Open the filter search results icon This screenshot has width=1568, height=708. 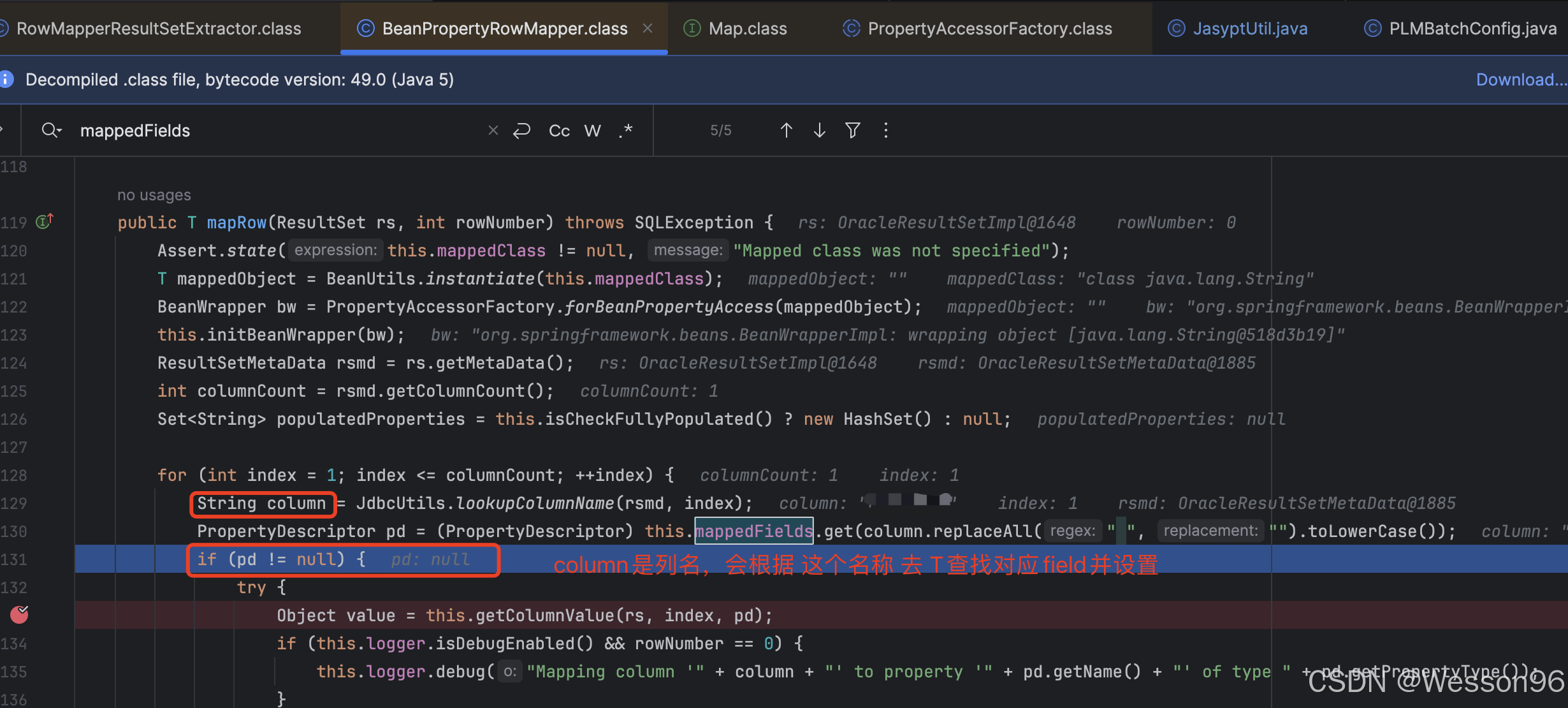(x=853, y=130)
